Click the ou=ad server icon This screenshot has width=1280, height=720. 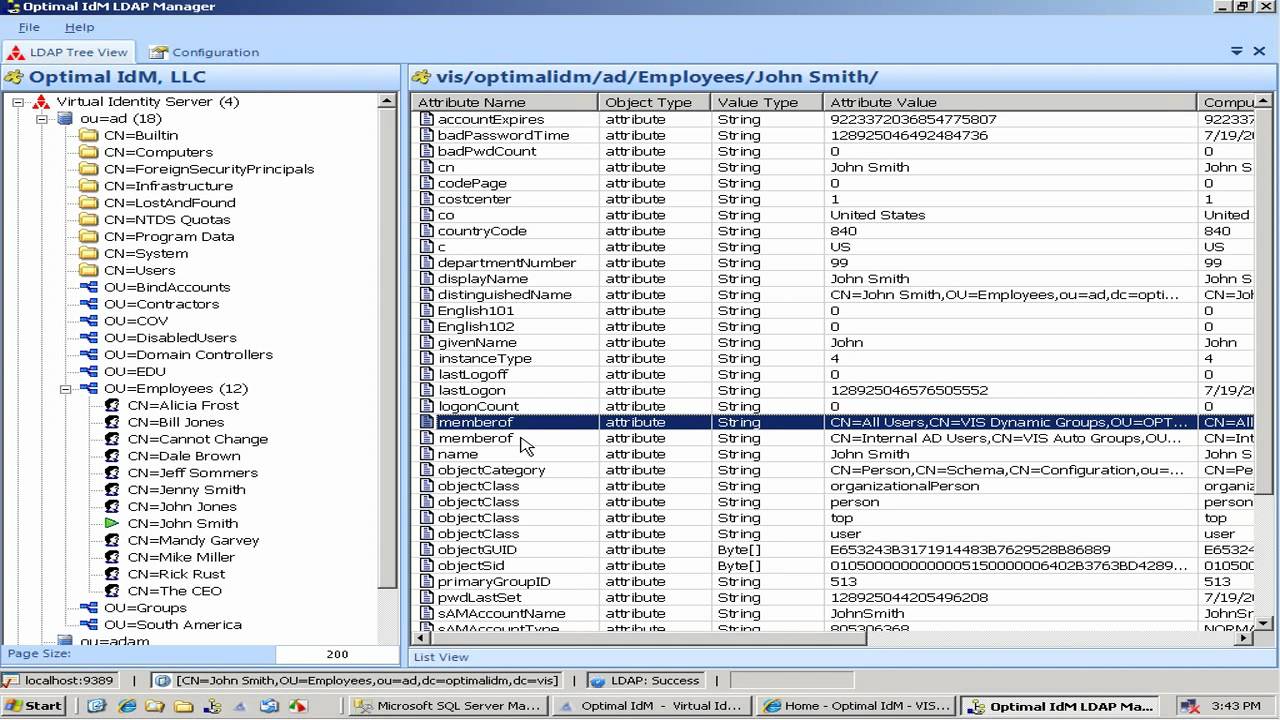(65, 119)
